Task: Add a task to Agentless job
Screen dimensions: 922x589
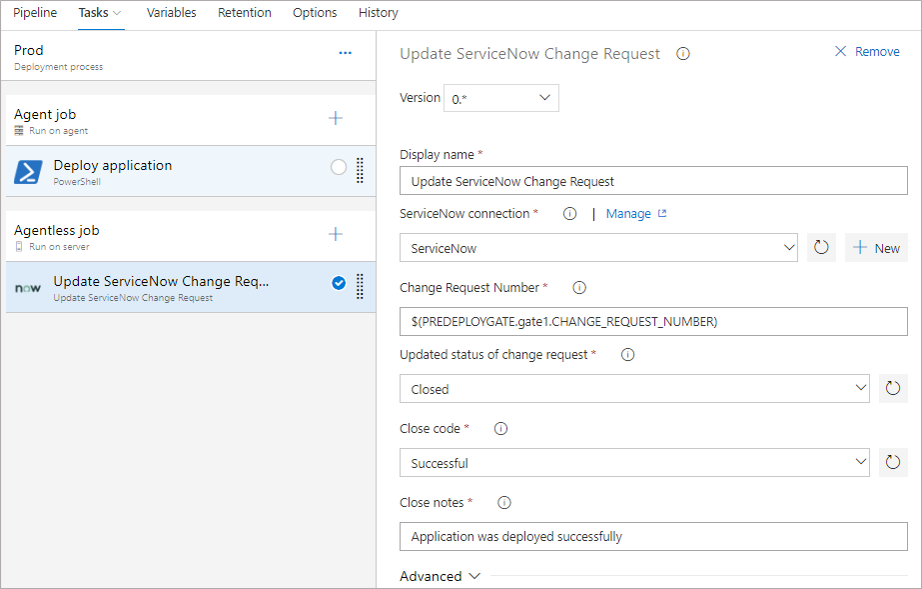Action: (x=336, y=234)
